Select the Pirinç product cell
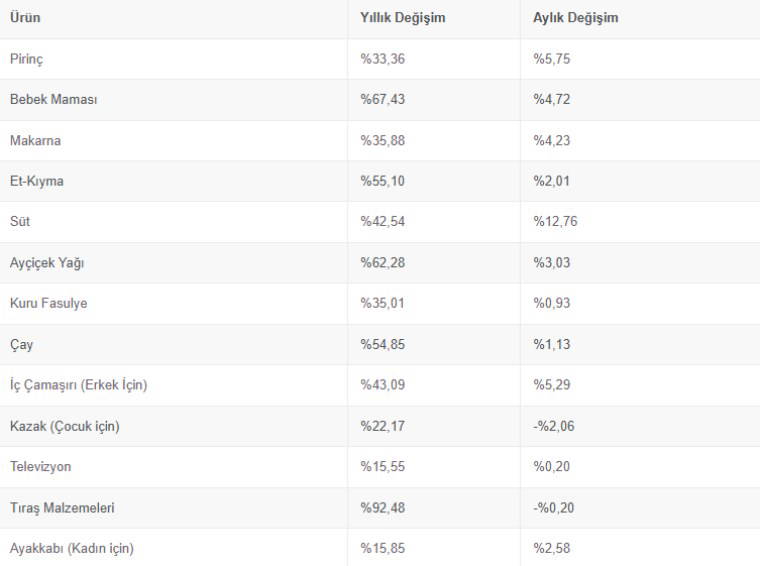 tap(27, 59)
